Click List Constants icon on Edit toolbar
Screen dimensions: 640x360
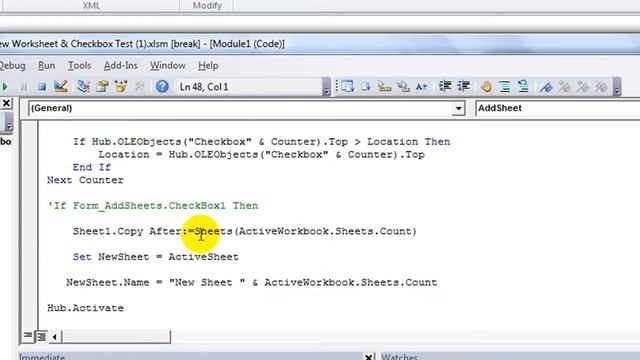(x=366, y=87)
